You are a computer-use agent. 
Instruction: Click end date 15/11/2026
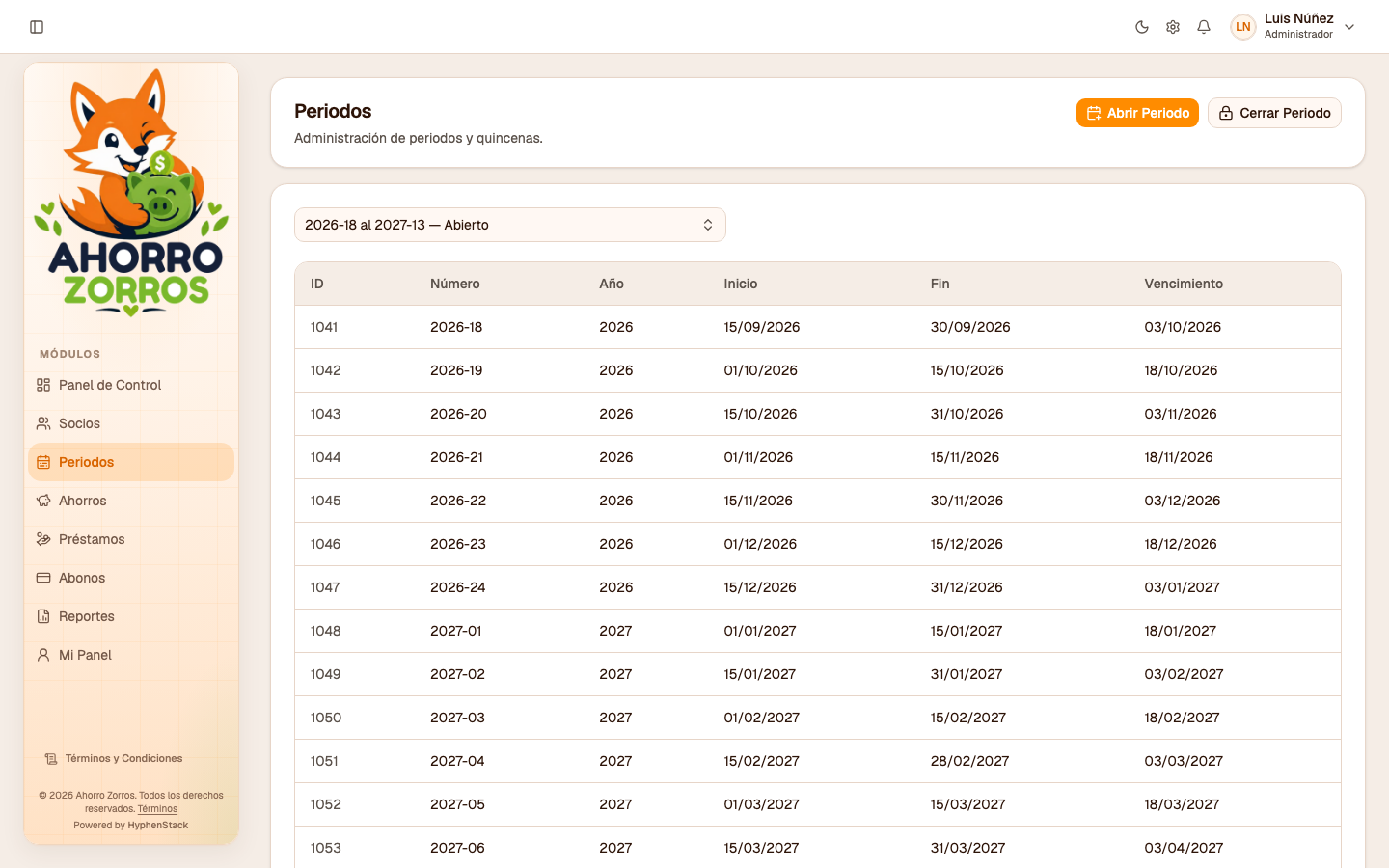tap(965, 457)
